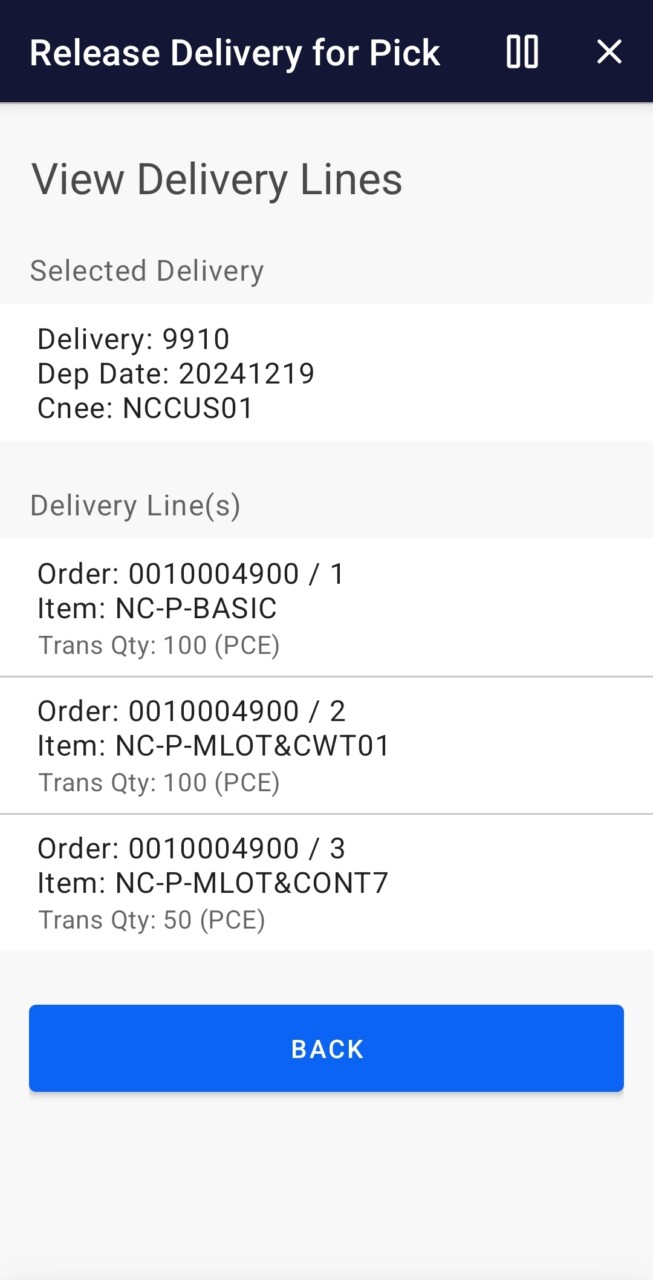This screenshot has height=1280, width=653.
Task: Tap the Dep Date 20241219 line
Action: point(176,374)
